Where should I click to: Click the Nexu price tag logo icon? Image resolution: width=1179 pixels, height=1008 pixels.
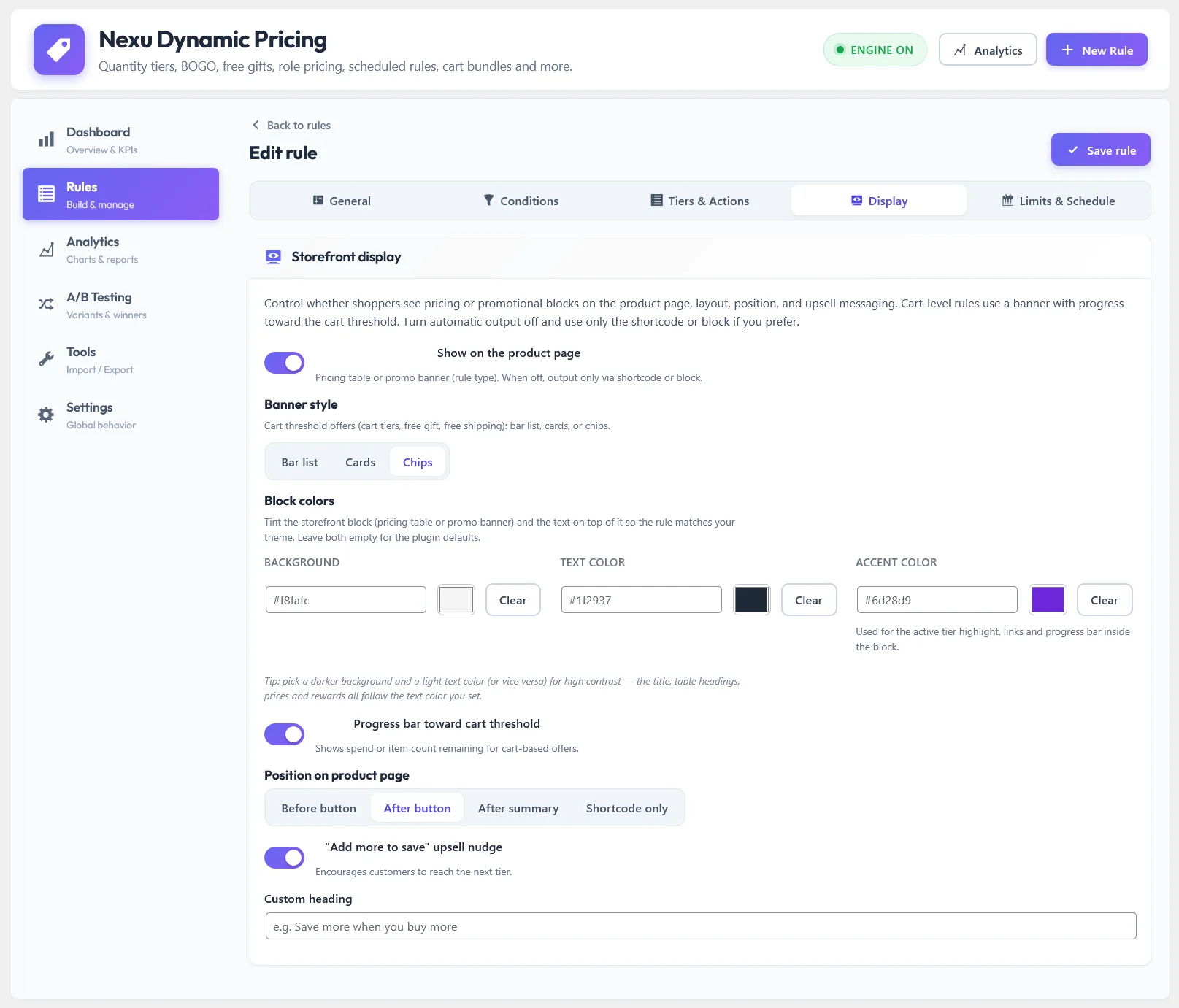[x=59, y=50]
